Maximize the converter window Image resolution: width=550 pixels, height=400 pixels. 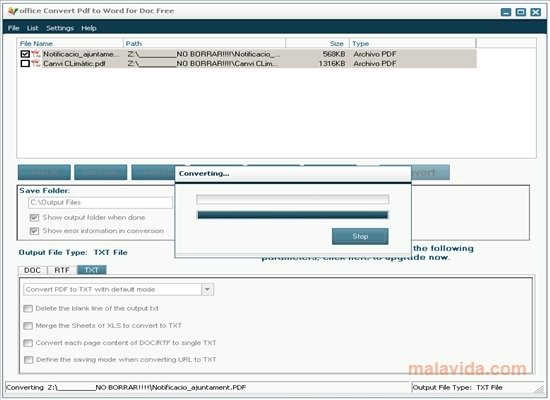[x=521, y=12]
